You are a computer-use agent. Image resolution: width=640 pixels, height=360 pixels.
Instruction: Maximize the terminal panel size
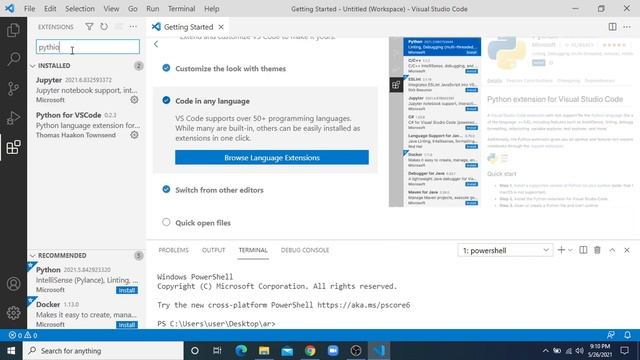[x=612, y=250]
